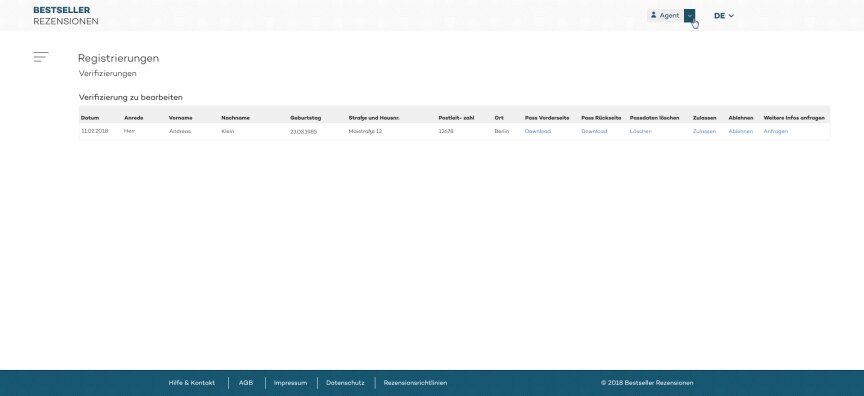This screenshot has width=864, height=396.
Task: Click Zulassen link for Andreas Klein
Action: point(704,131)
